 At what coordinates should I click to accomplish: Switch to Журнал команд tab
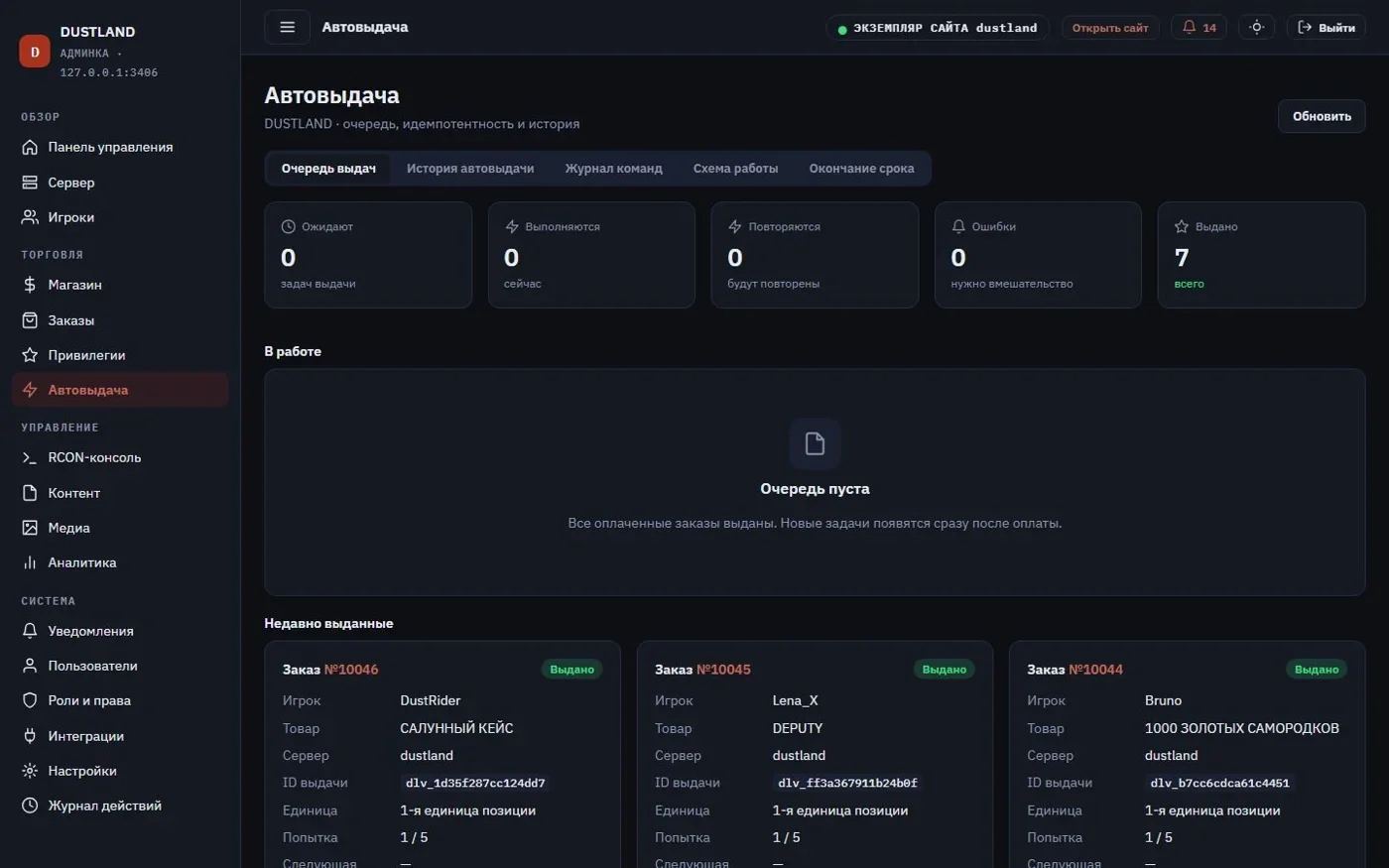[x=613, y=169]
